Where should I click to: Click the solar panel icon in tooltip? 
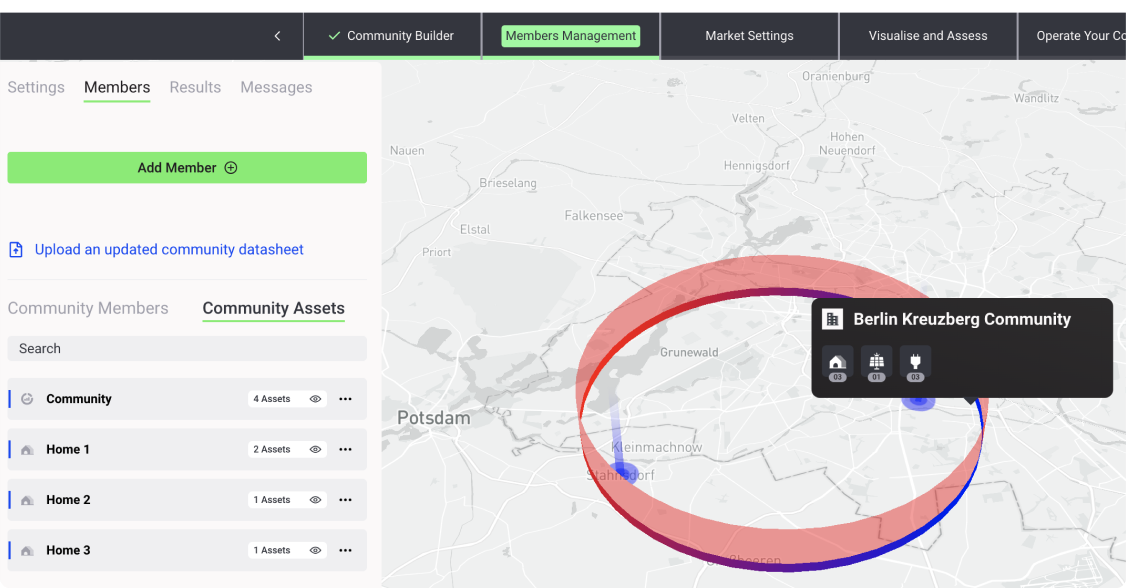[876, 362]
